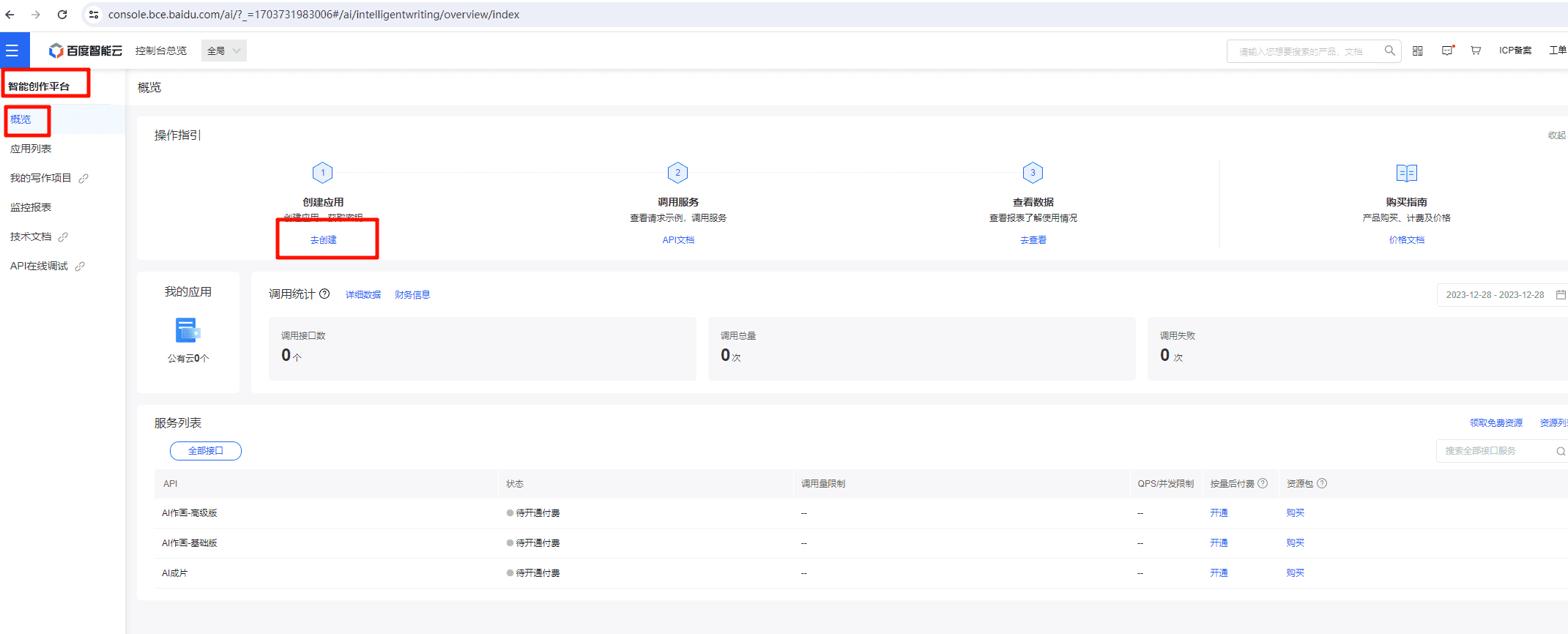This screenshot has width=1568, height=634.
Task: Click the AI作画-基础版 API name
Action: pos(190,542)
